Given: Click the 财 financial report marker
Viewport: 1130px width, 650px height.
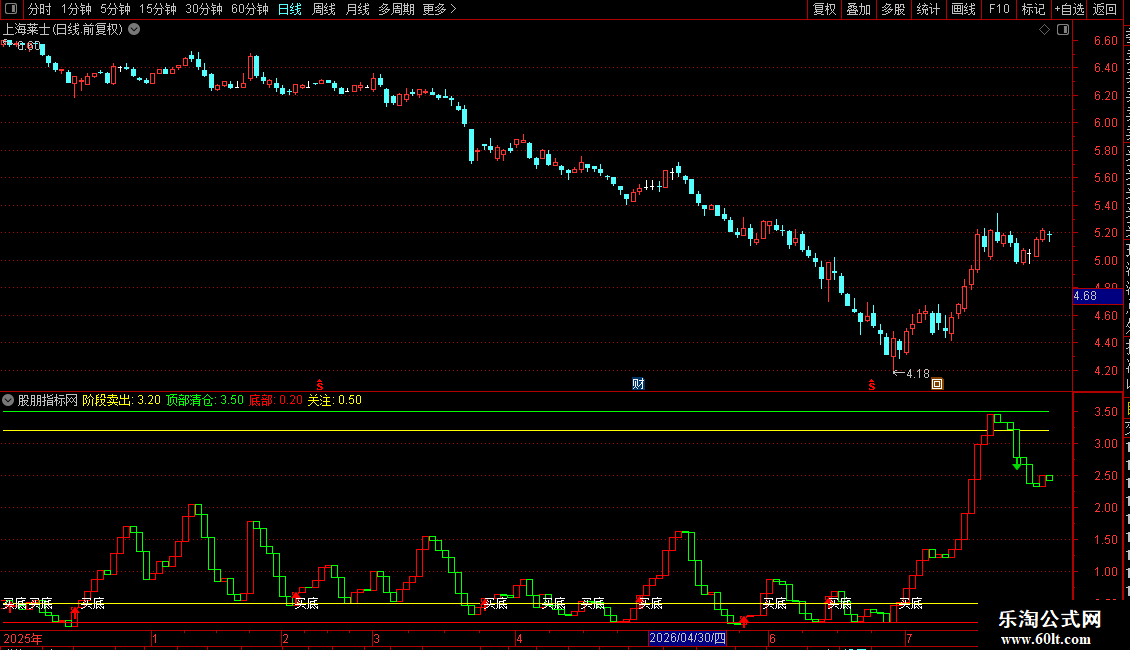Looking at the screenshot, I should (638, 384).
